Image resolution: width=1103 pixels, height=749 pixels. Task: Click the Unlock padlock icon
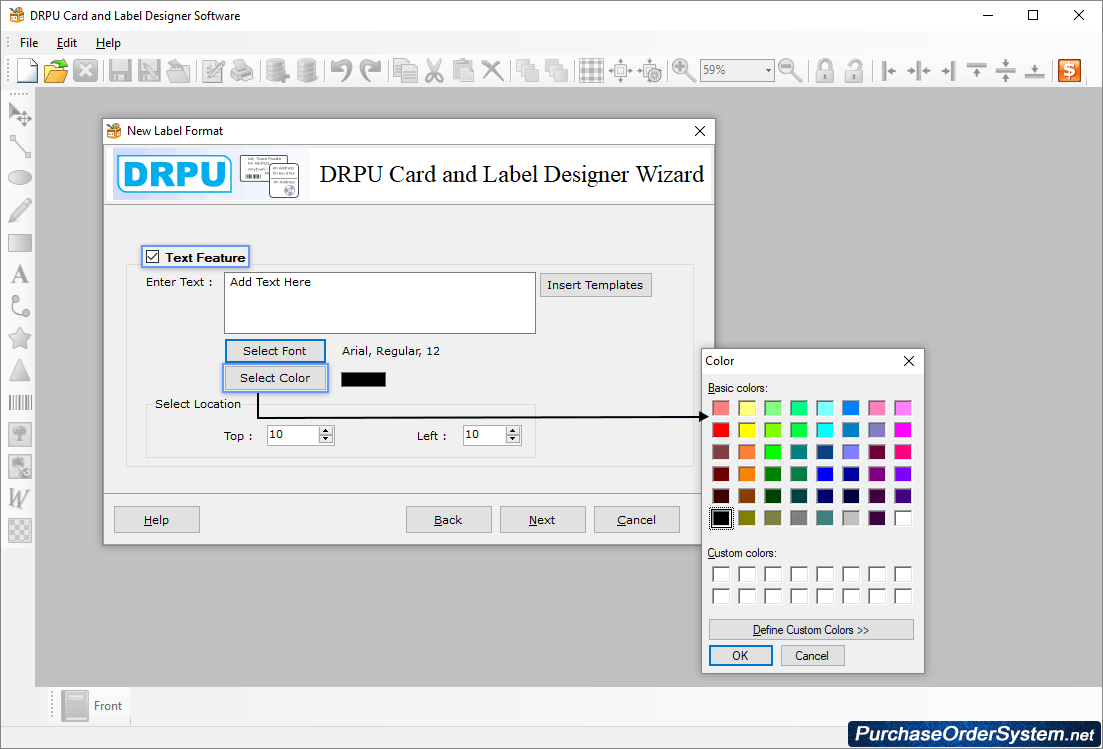854,70
